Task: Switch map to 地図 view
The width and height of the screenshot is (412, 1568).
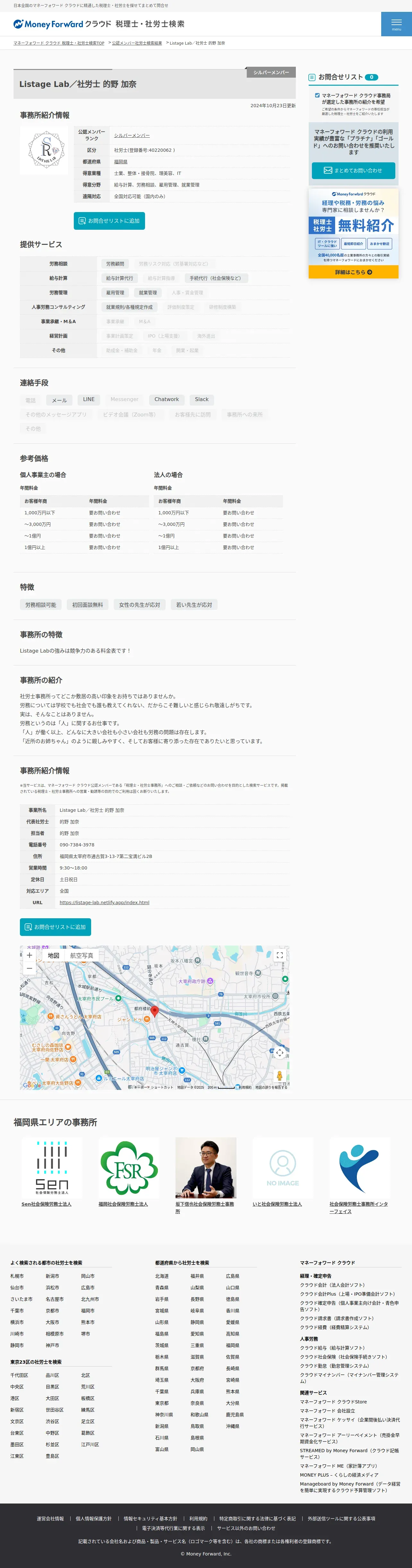Action: [54, 955]
